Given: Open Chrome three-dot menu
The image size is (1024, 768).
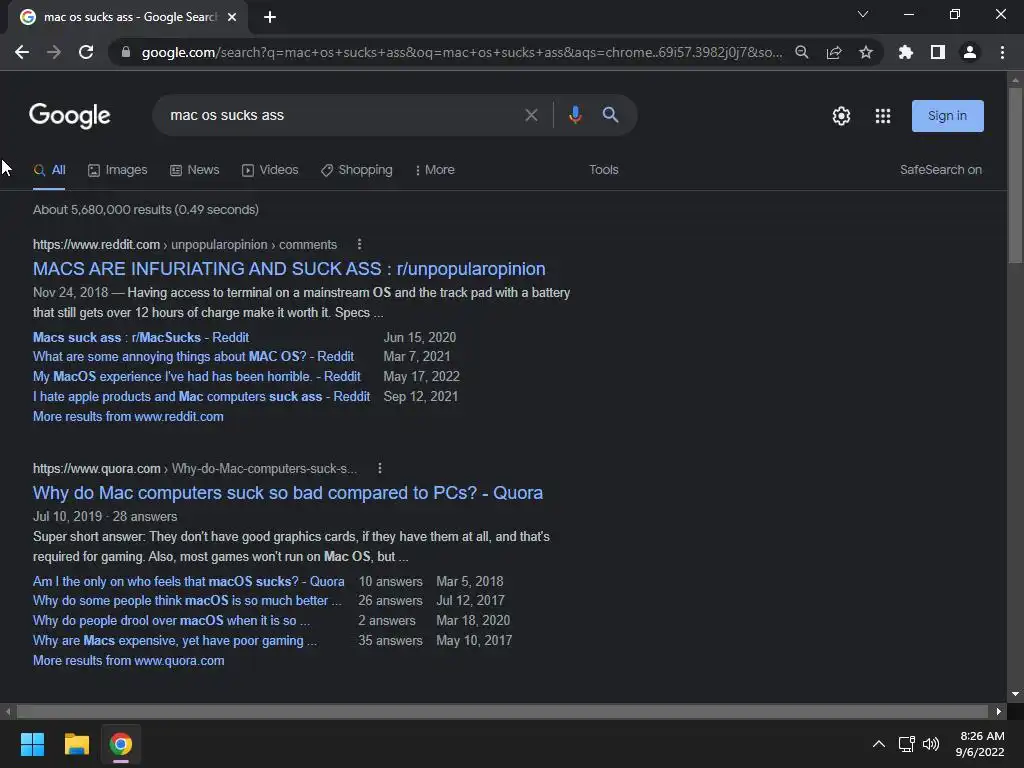Looking at the screenshot, I should (1002, 52).
